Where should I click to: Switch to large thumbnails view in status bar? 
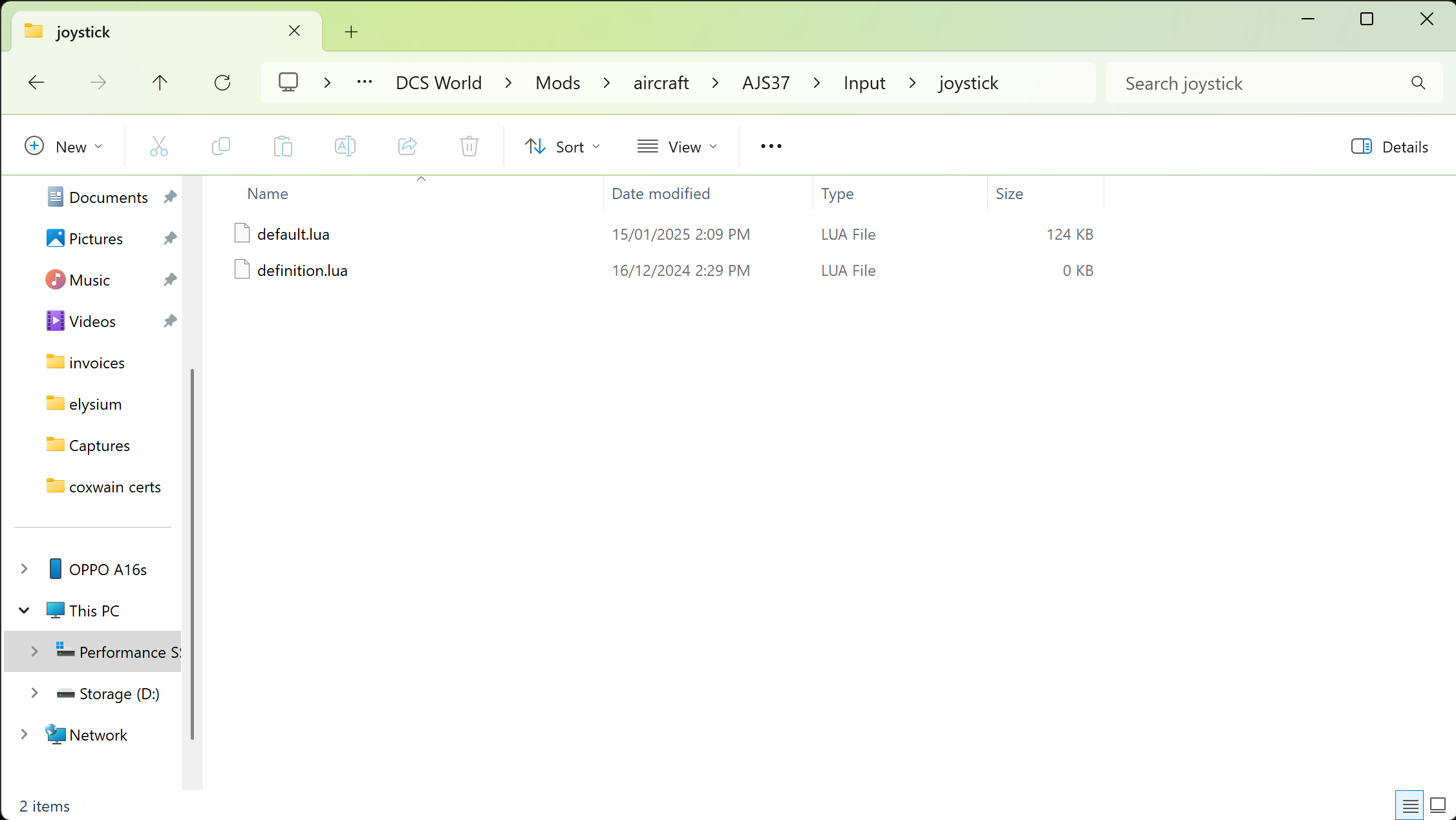point(1438,805)
